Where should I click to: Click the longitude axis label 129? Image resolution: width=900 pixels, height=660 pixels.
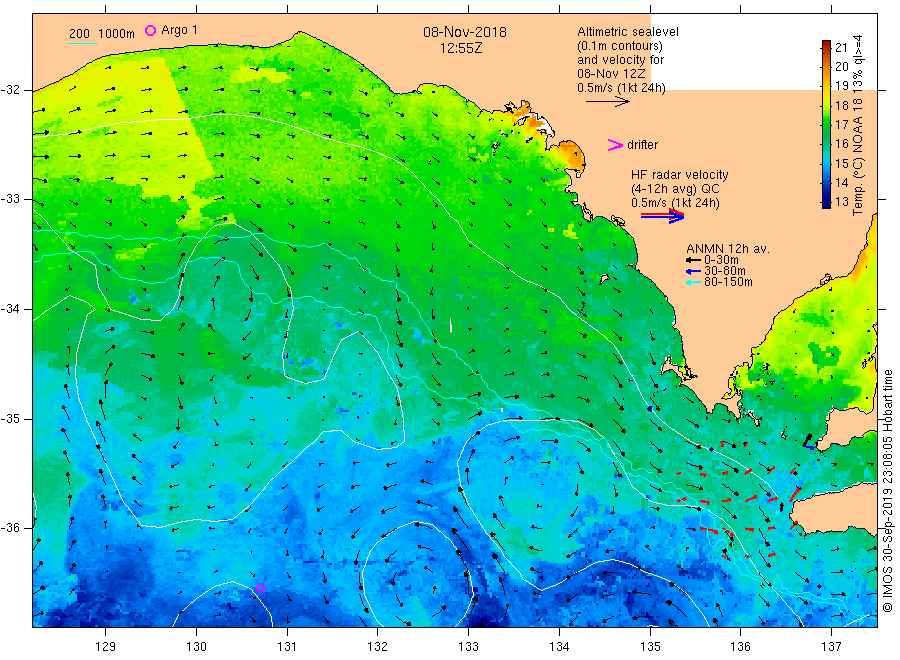coord(106,646)
